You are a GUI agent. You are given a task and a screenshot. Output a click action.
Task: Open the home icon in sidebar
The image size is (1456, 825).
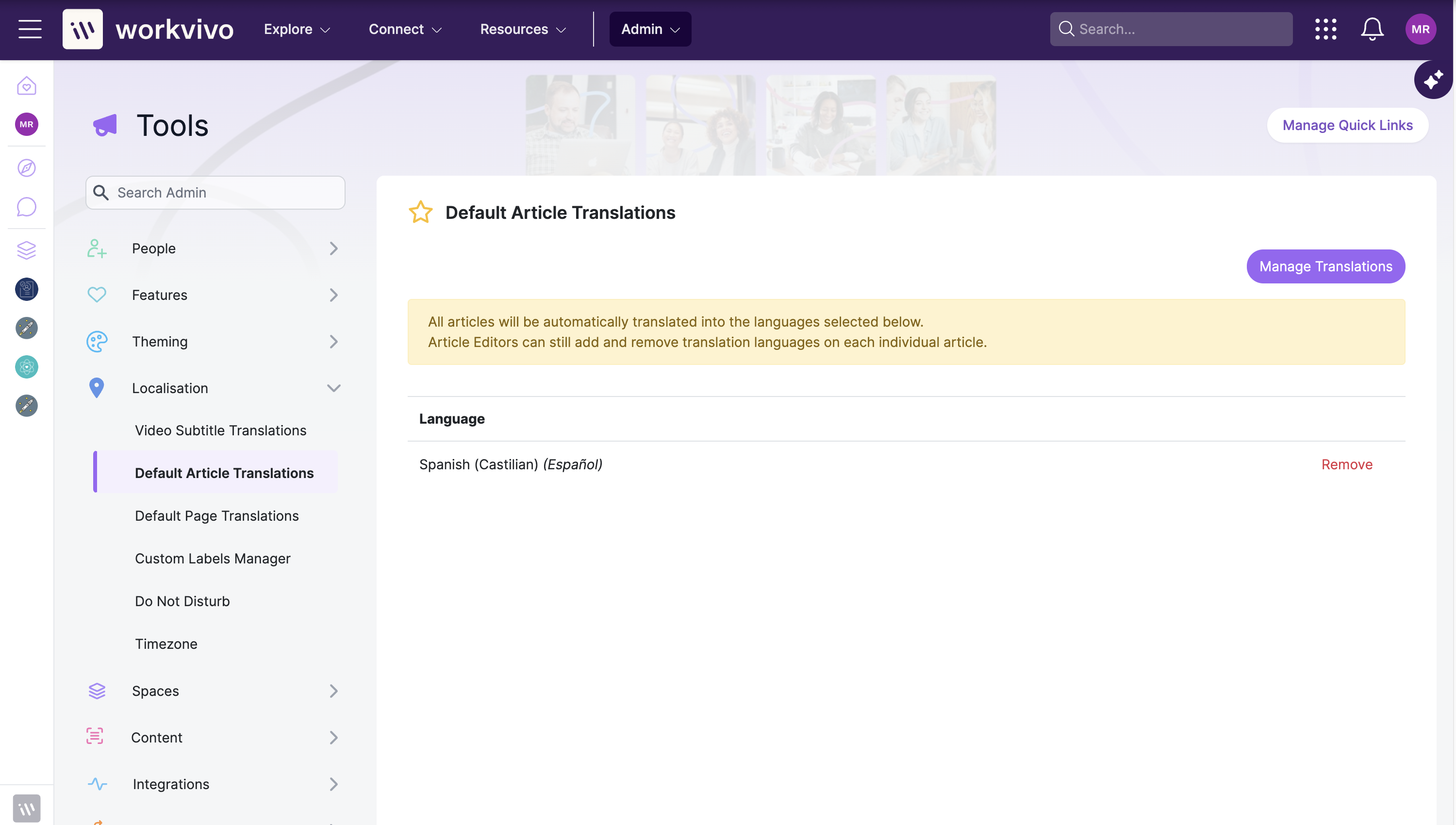point(27,85)
